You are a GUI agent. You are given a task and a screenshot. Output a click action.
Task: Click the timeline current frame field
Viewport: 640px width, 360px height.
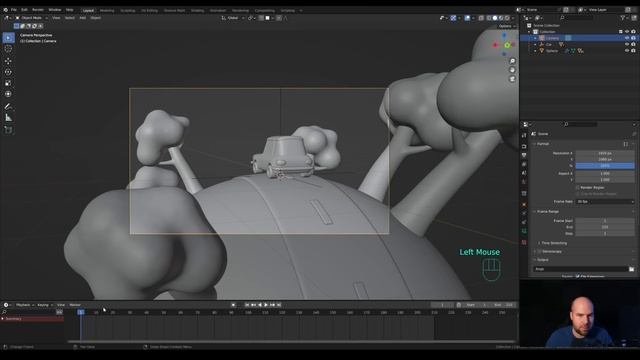(x=442, y=305)
